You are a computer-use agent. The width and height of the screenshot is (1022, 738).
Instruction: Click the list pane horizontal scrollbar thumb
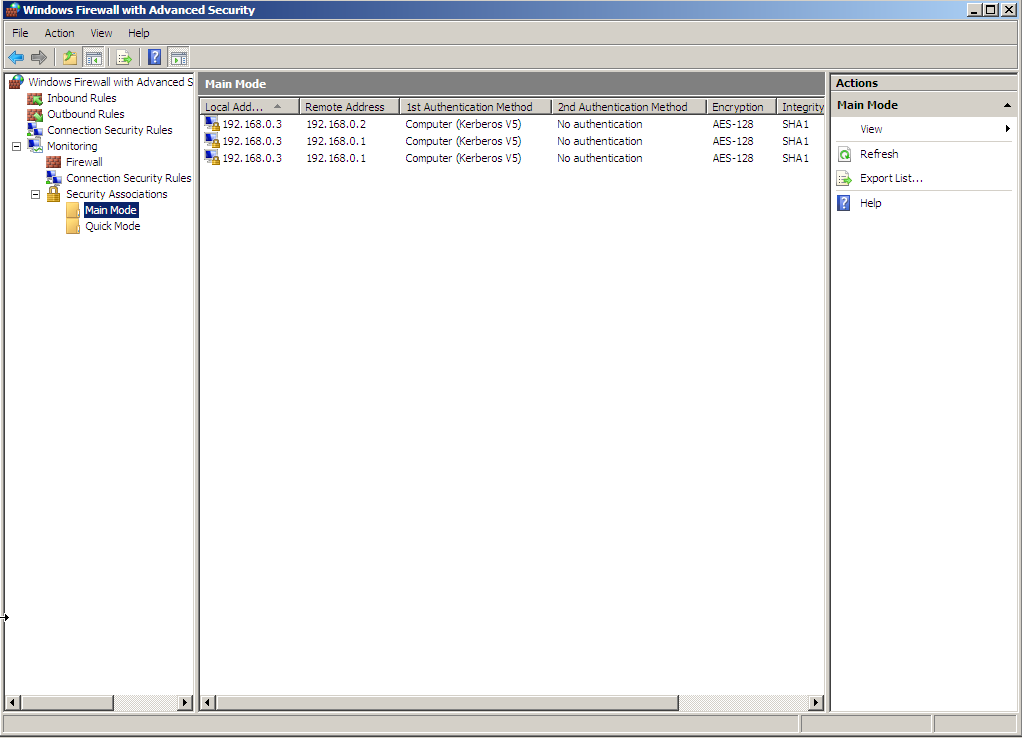pyautogui.click(x=447, y=702)
